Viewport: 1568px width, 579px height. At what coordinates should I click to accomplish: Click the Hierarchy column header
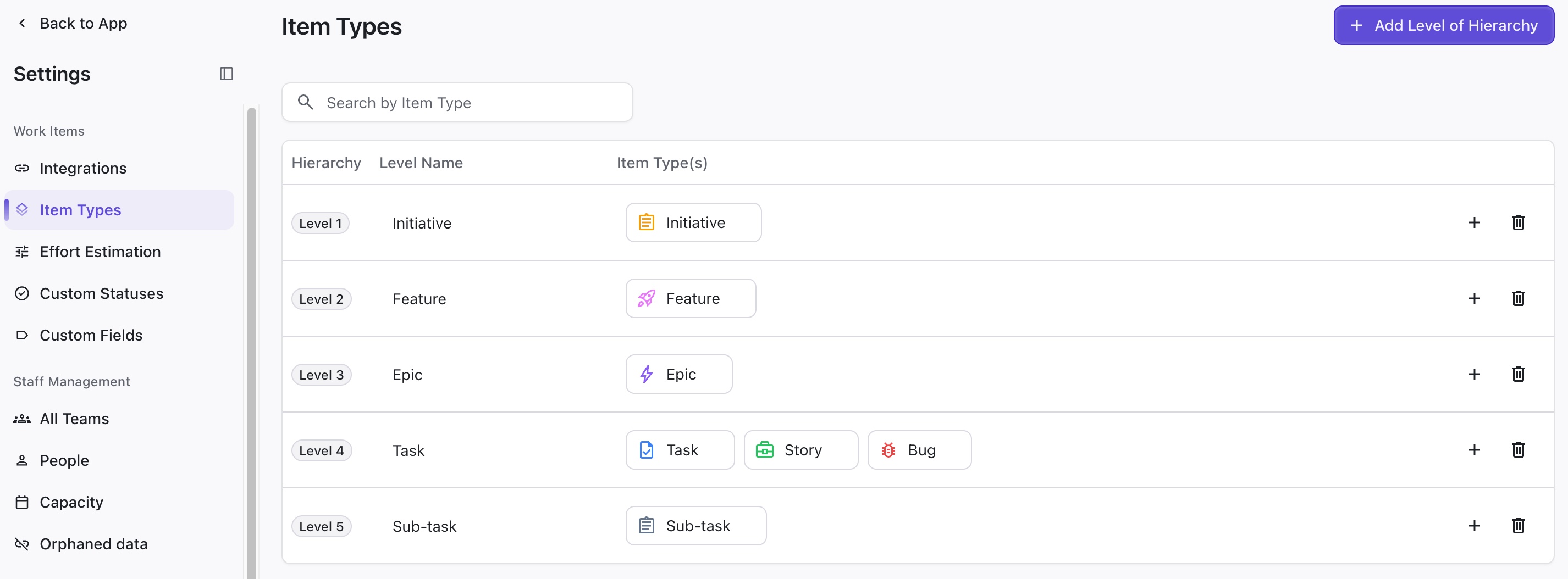coord(326,163)
